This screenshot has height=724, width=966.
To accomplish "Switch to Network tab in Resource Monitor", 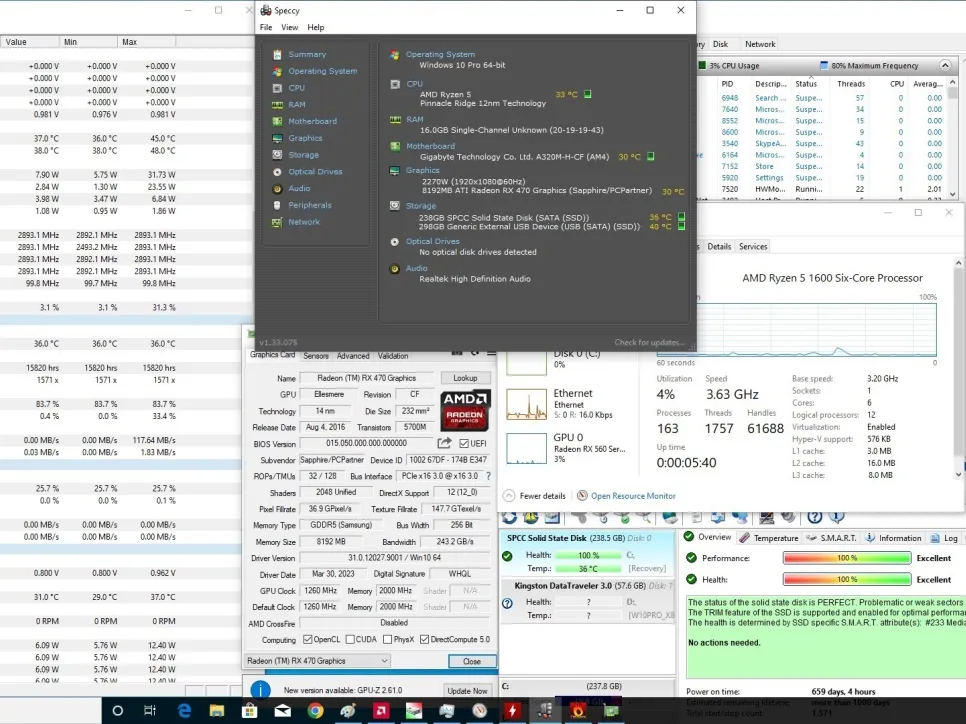I will [760, 44].
